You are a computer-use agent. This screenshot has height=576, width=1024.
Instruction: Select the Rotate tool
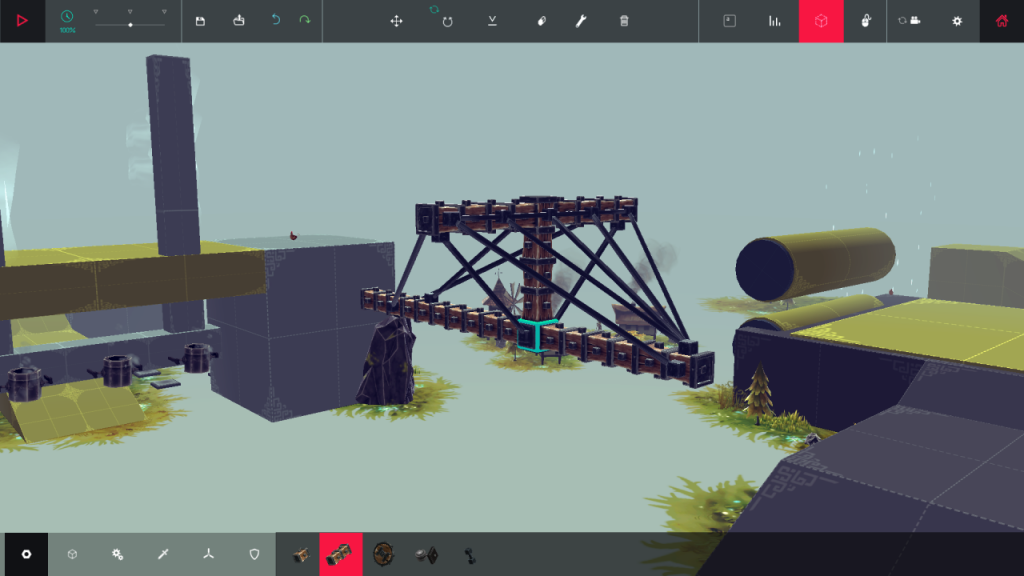click(x=447, y=21)
